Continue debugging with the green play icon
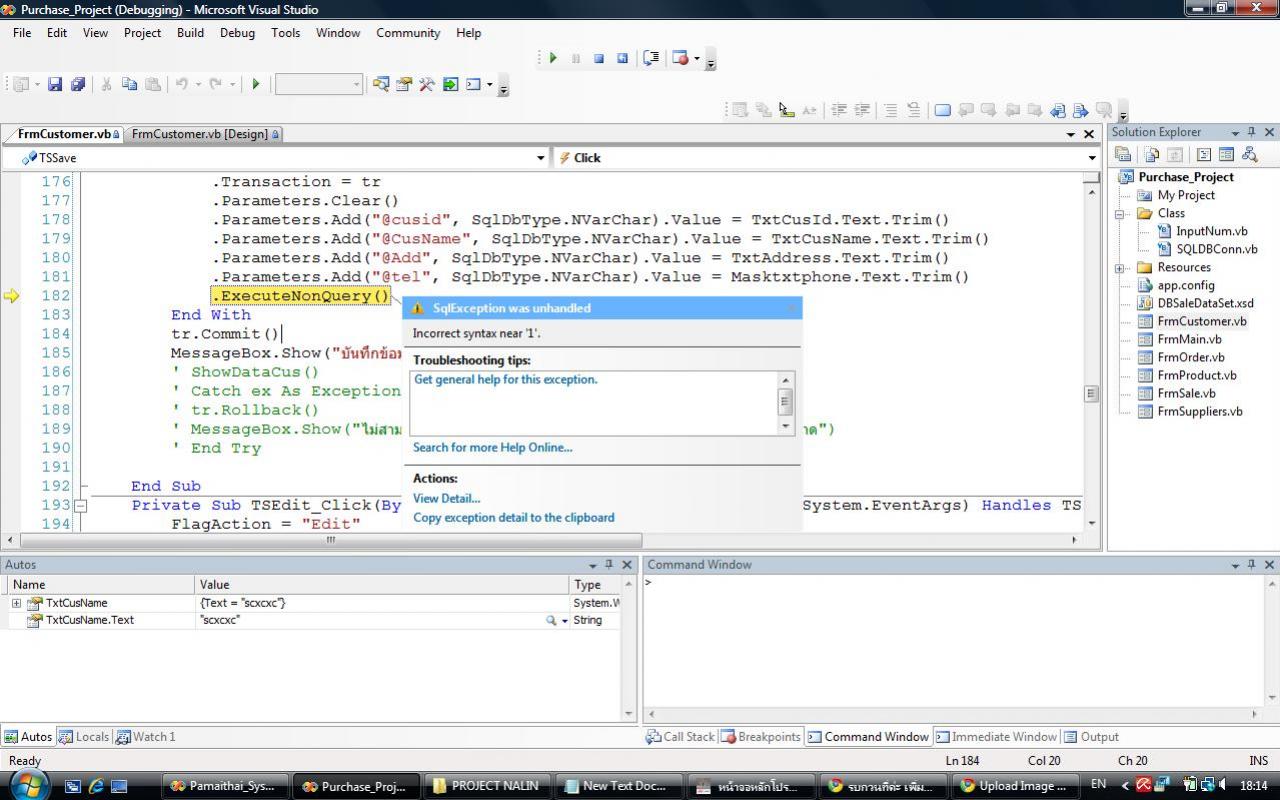This screenshot has width=1280, height=800. point(553,58)
